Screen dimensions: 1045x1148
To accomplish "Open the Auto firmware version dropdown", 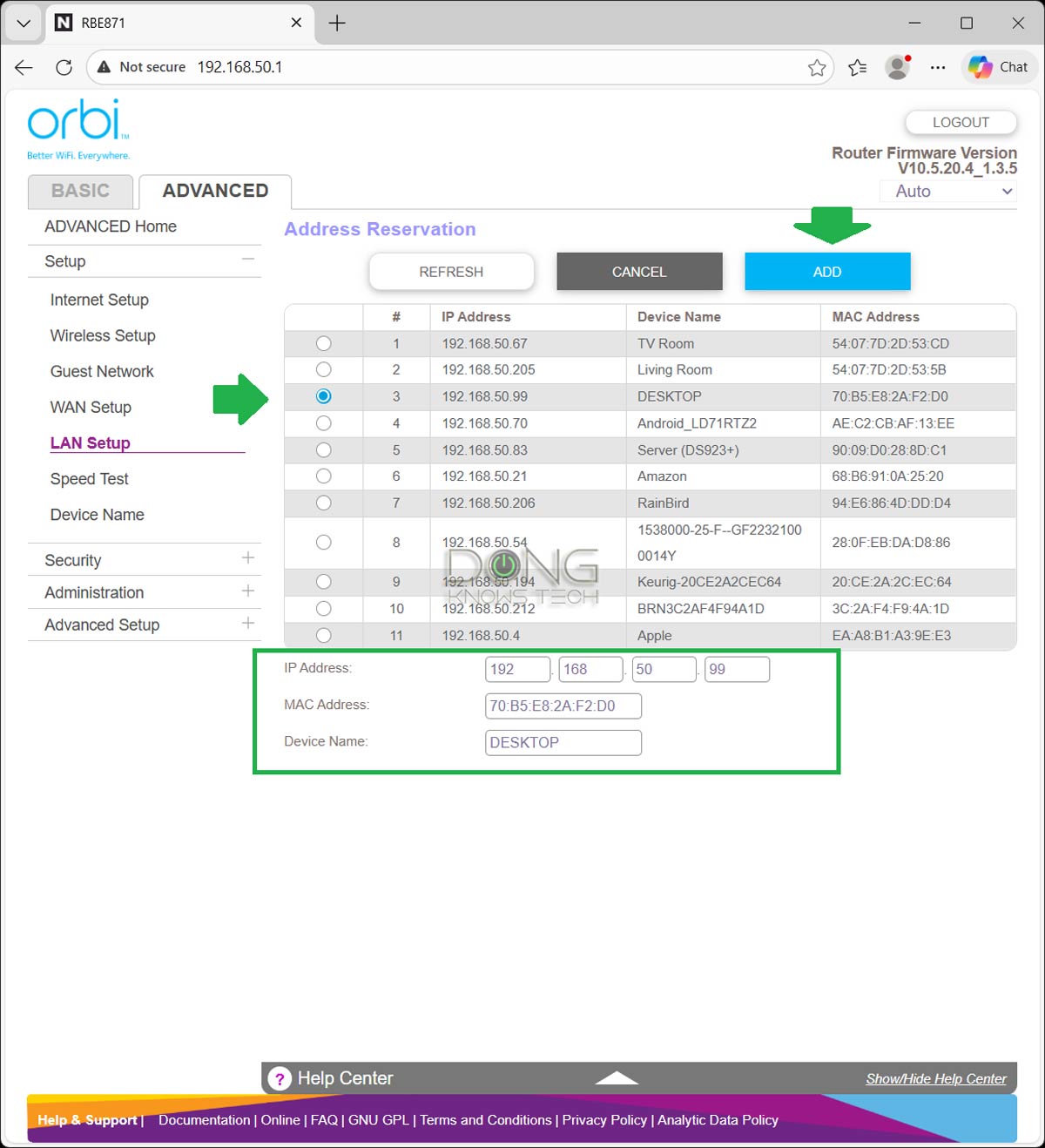I will (947, 191).
